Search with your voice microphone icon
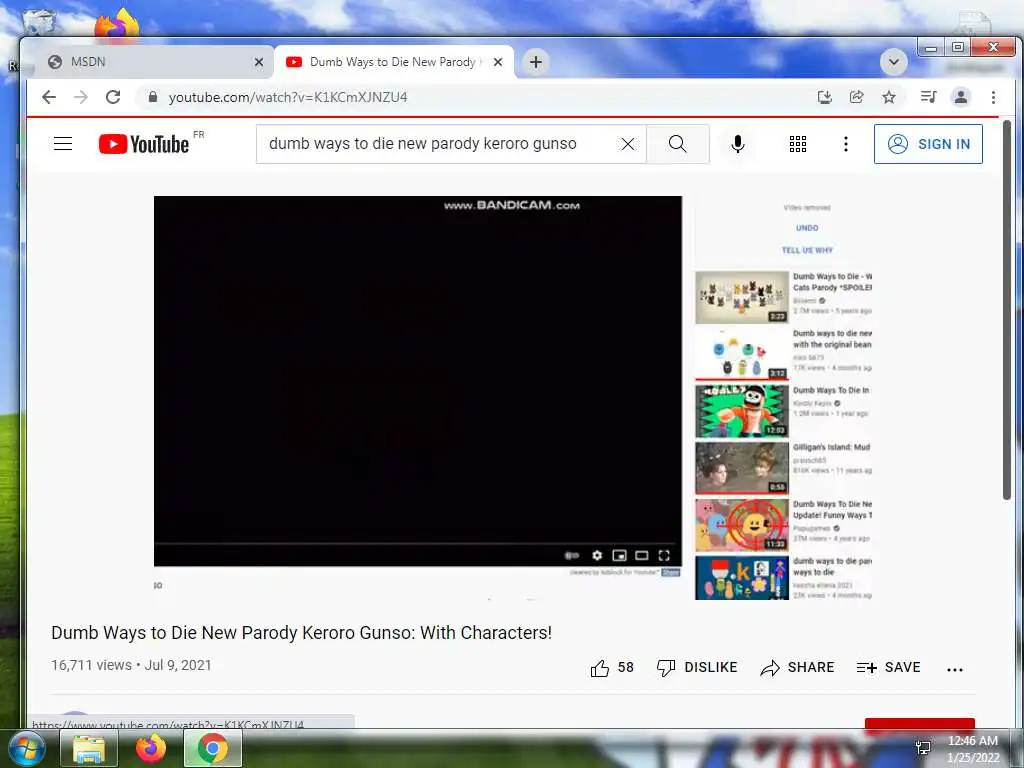 737,144
